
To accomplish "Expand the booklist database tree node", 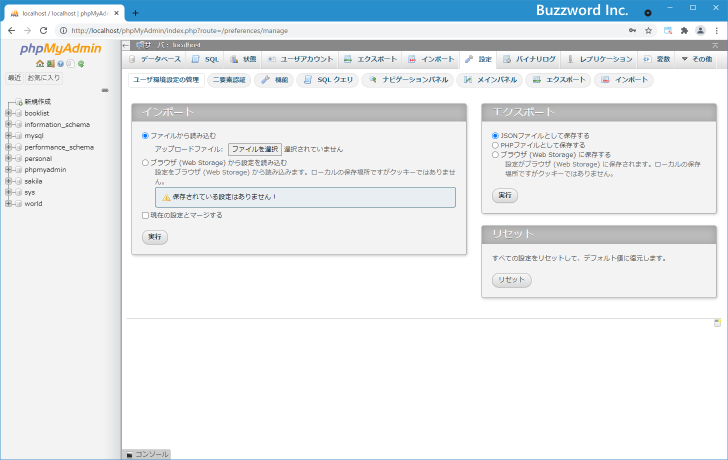I will tap(8, 113).
